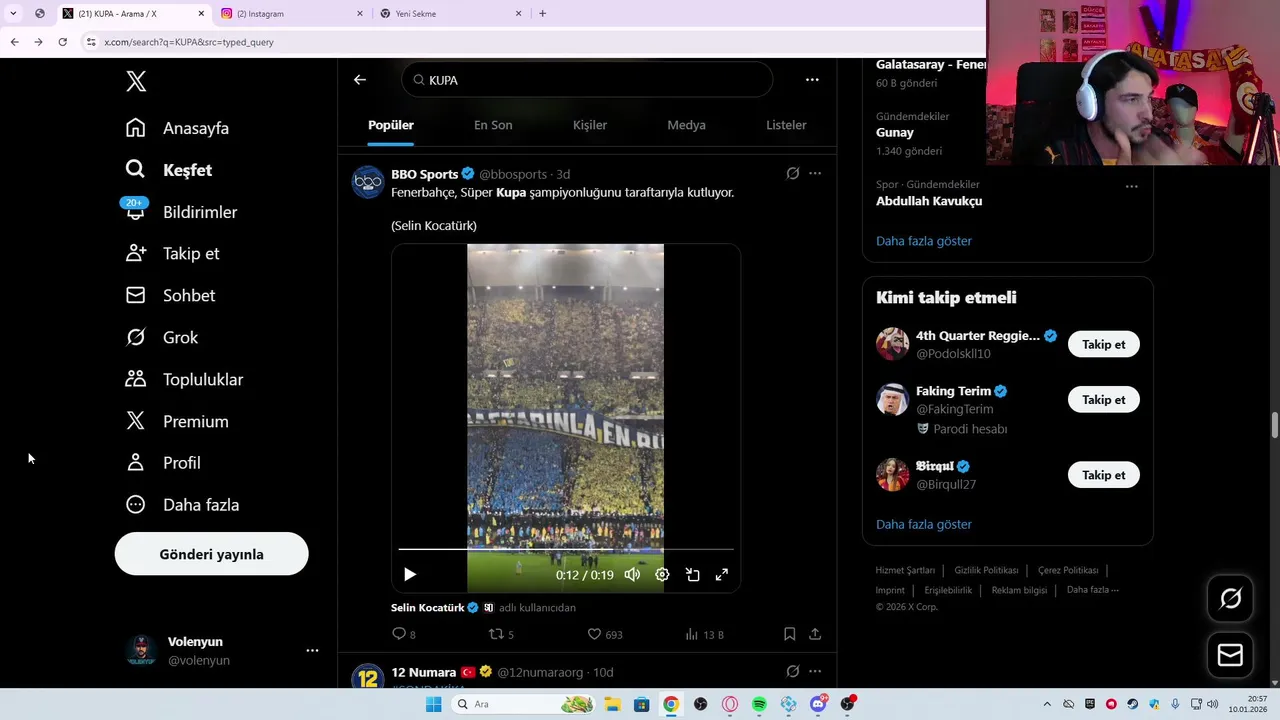Show more follow suggestions
Screen dimensions: 1280x720
(x=924, y=524)
